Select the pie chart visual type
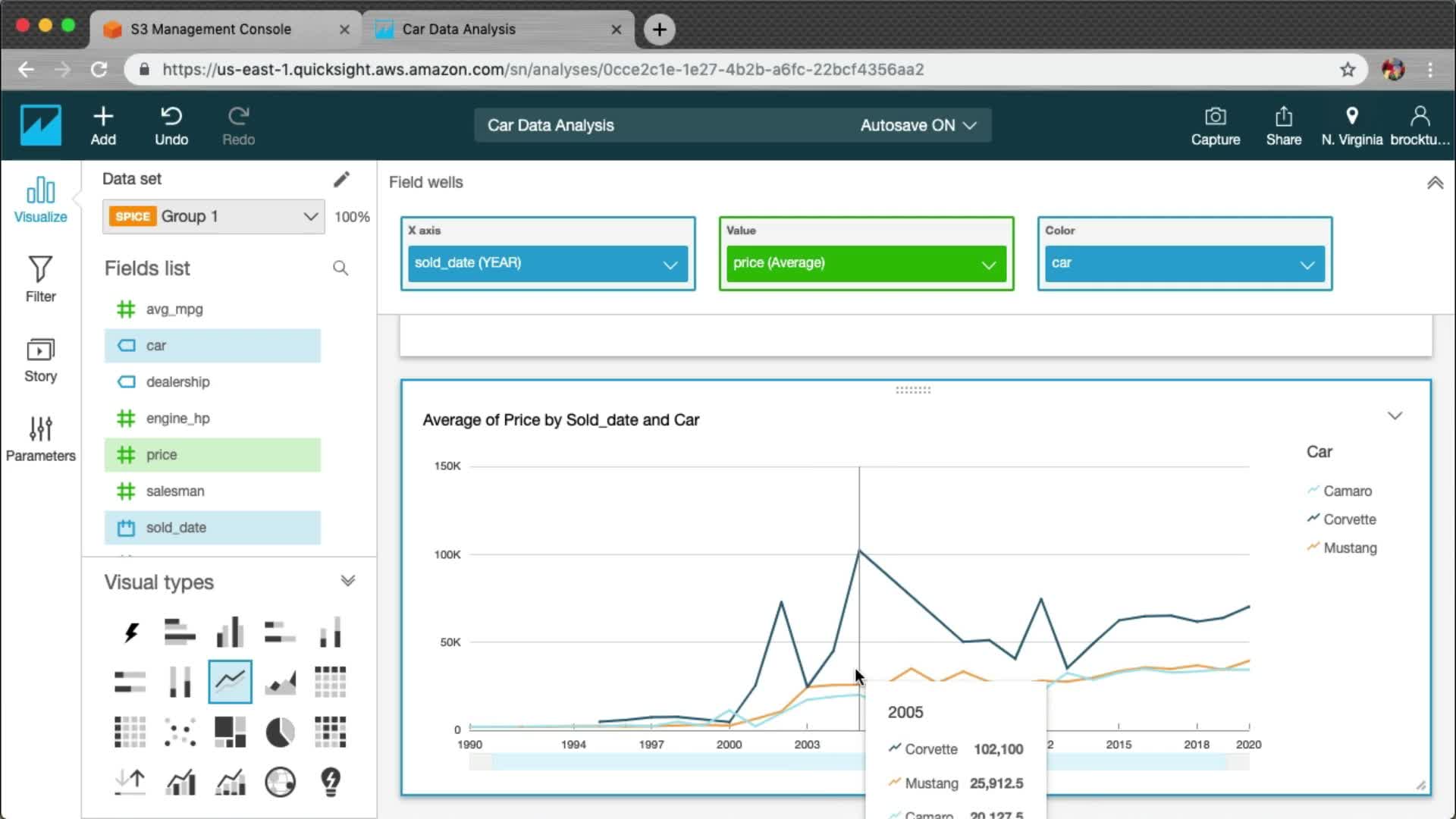The height and width of the screenshot is (819, 1456). (x=280, y=733)
